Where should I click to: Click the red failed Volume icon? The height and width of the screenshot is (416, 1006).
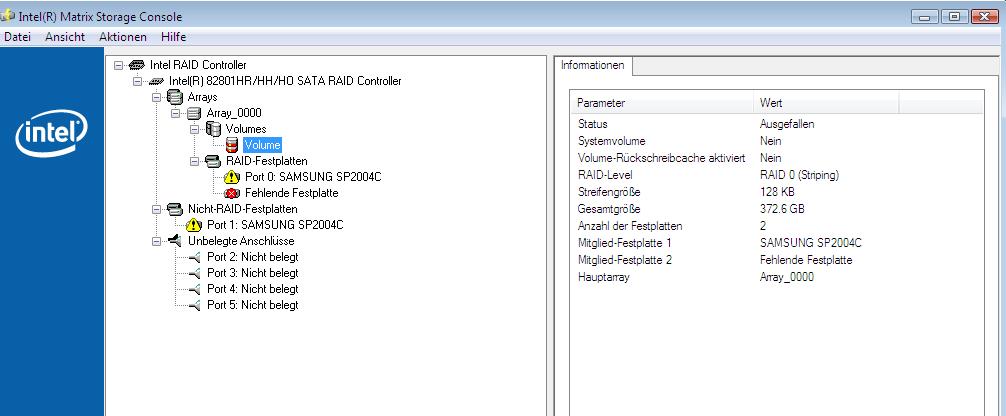point(232,145)
